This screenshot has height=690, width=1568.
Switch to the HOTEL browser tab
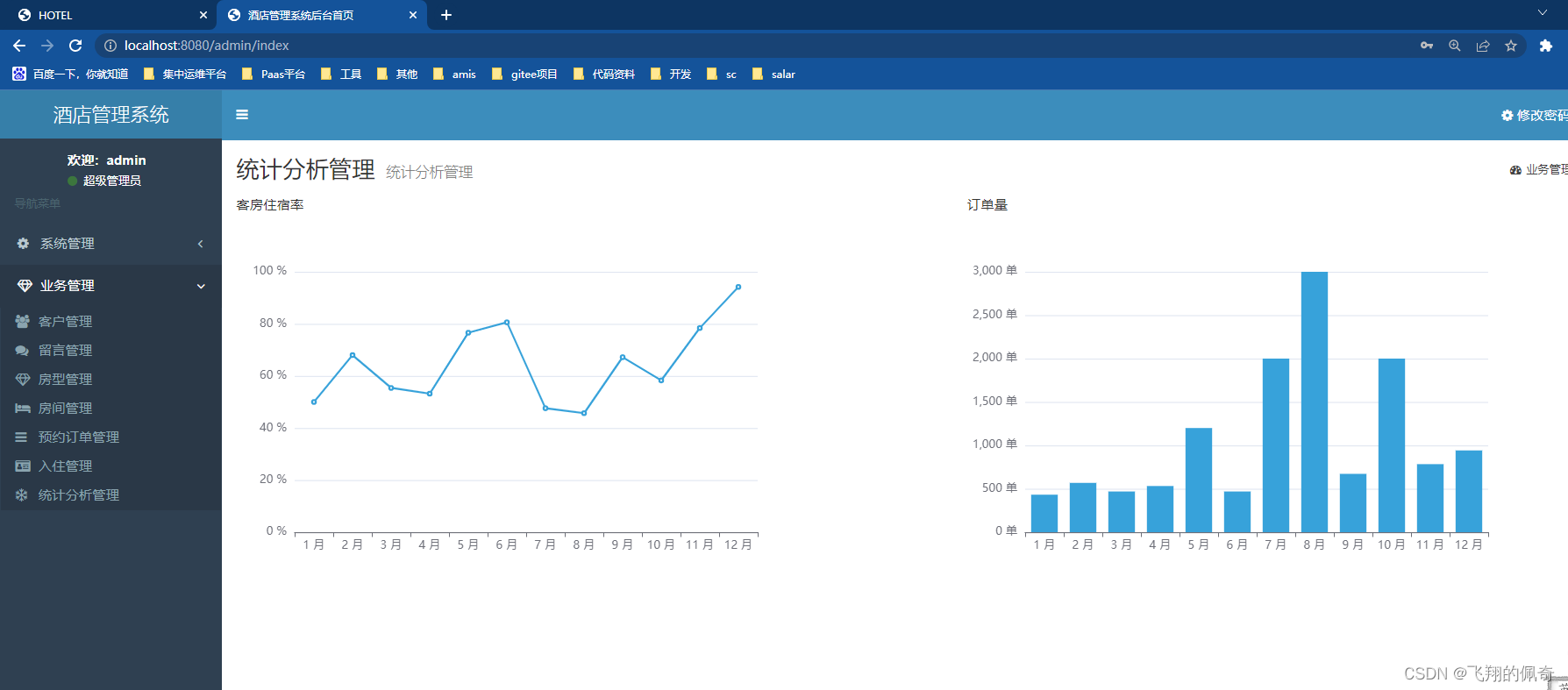pos(108,15)
